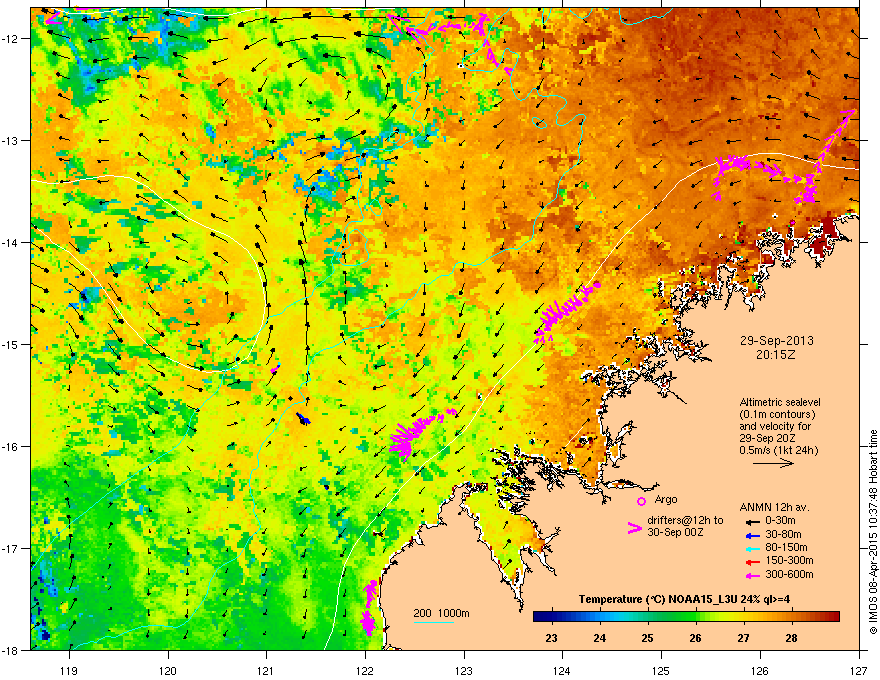This screenshot has width=880, height=680.
Task: Click the '30-80m' depth label
Action: 783,534
